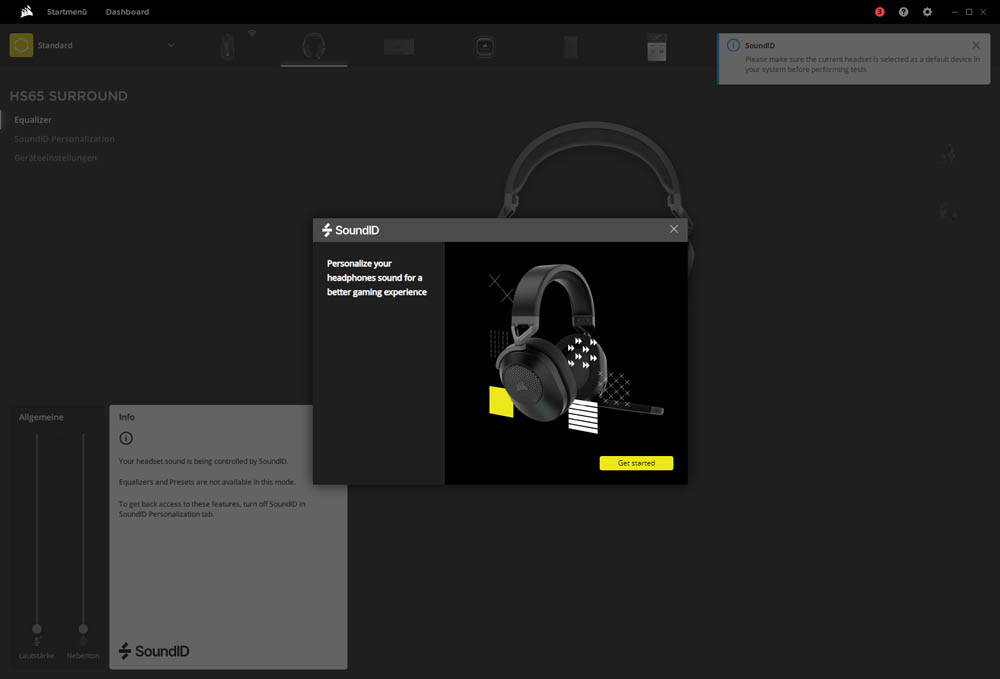Click the Corsair sails logo
Viewport: 1000px width, 679px height.
pyautogui.click(x=26, y=11)
